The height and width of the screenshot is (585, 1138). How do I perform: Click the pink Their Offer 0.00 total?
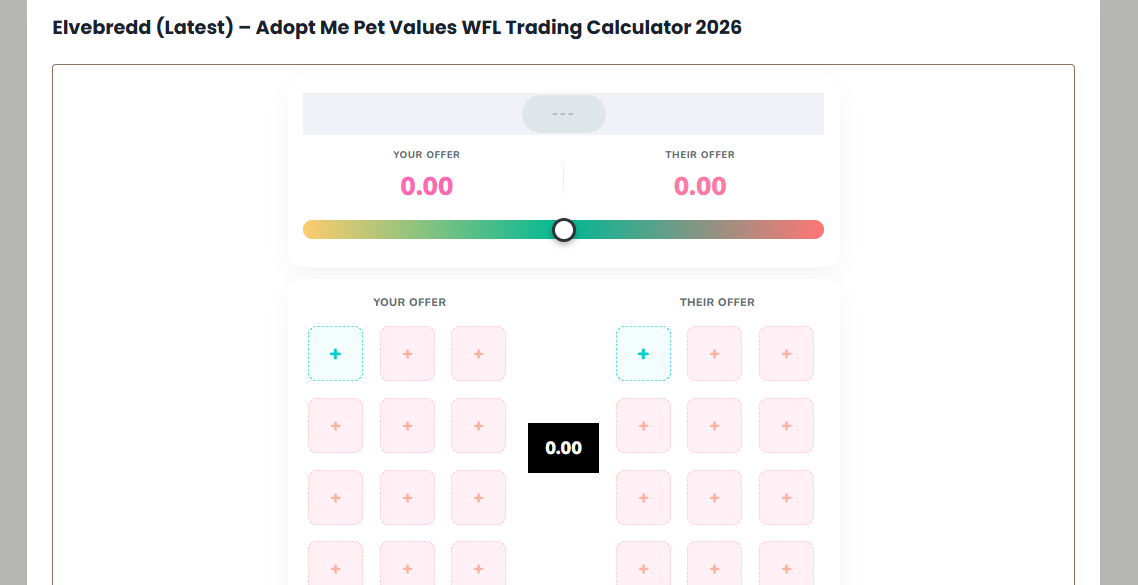[700, 186]
